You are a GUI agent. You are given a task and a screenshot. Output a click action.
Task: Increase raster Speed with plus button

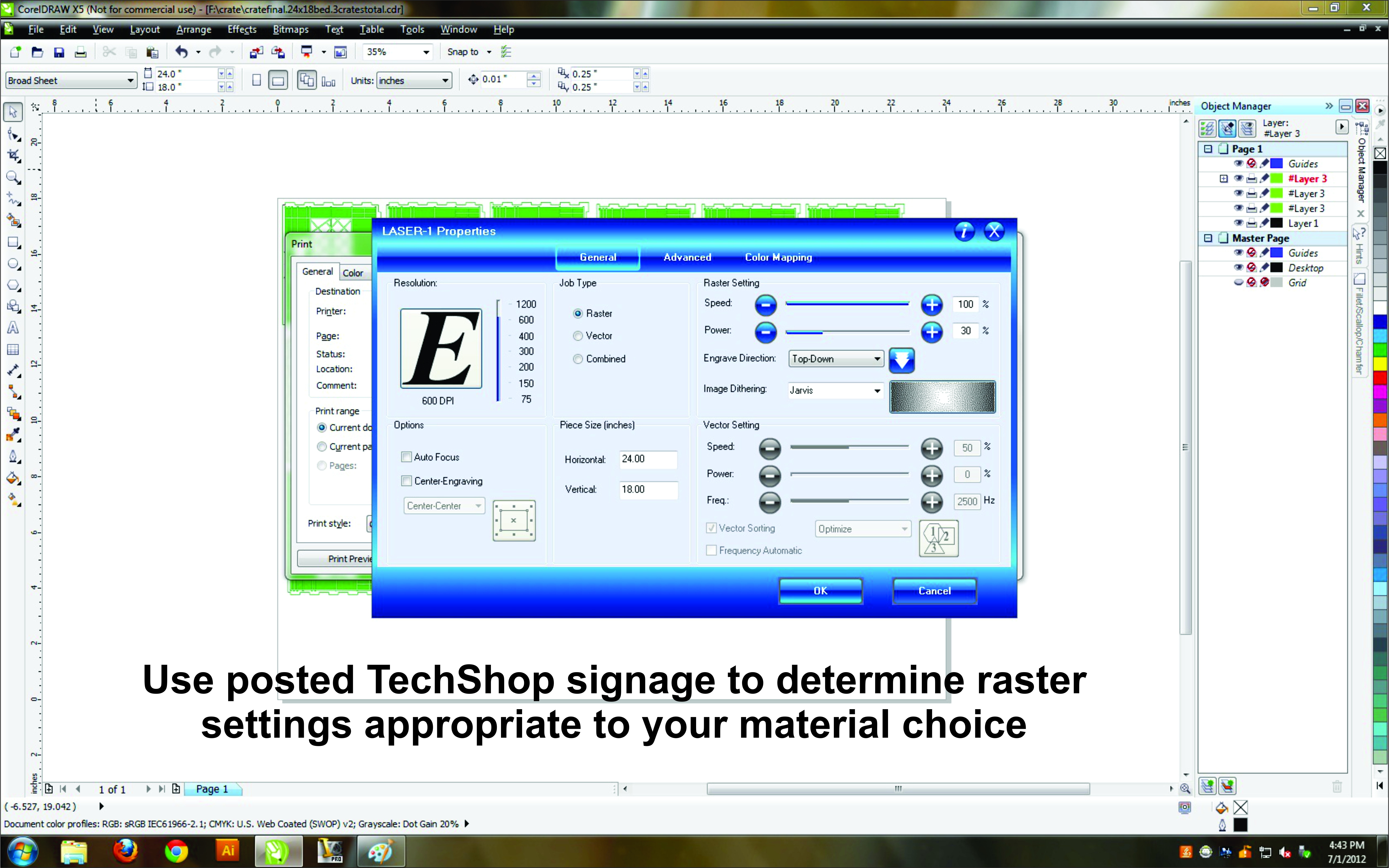[931, 305]
